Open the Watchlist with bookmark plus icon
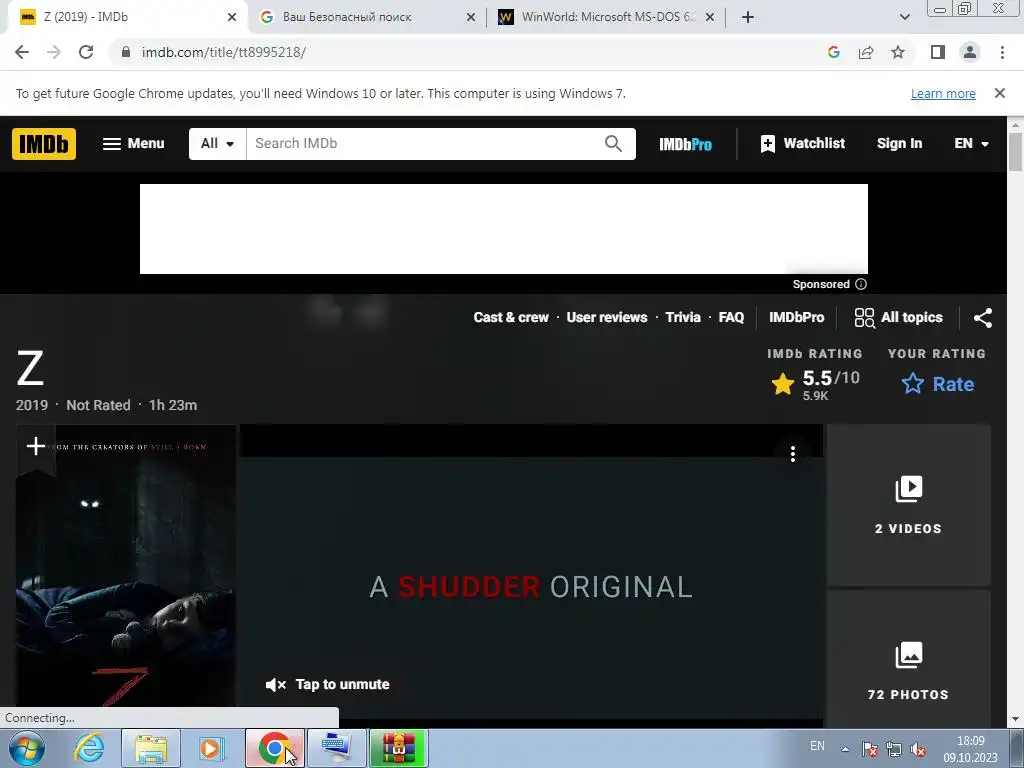The width and height of the screenshot is (1024, 768). (803, 144)
